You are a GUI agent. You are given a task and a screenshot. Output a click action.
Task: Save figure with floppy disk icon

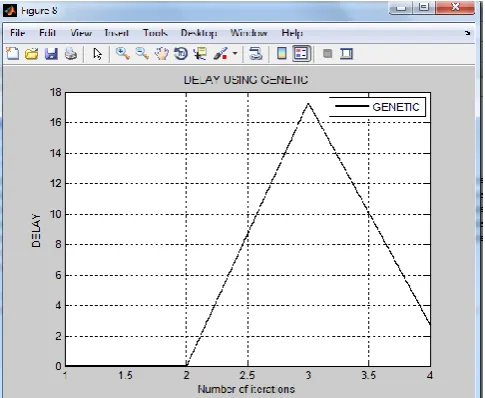[51, 54]
